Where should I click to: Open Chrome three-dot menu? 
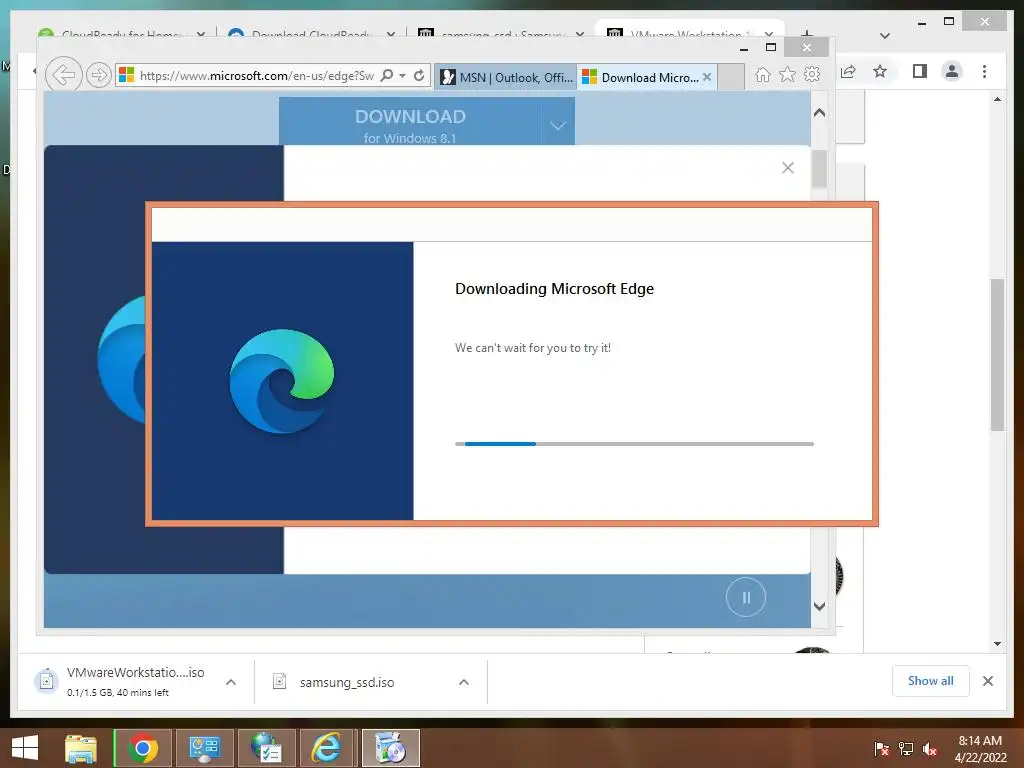pos(985,71)
